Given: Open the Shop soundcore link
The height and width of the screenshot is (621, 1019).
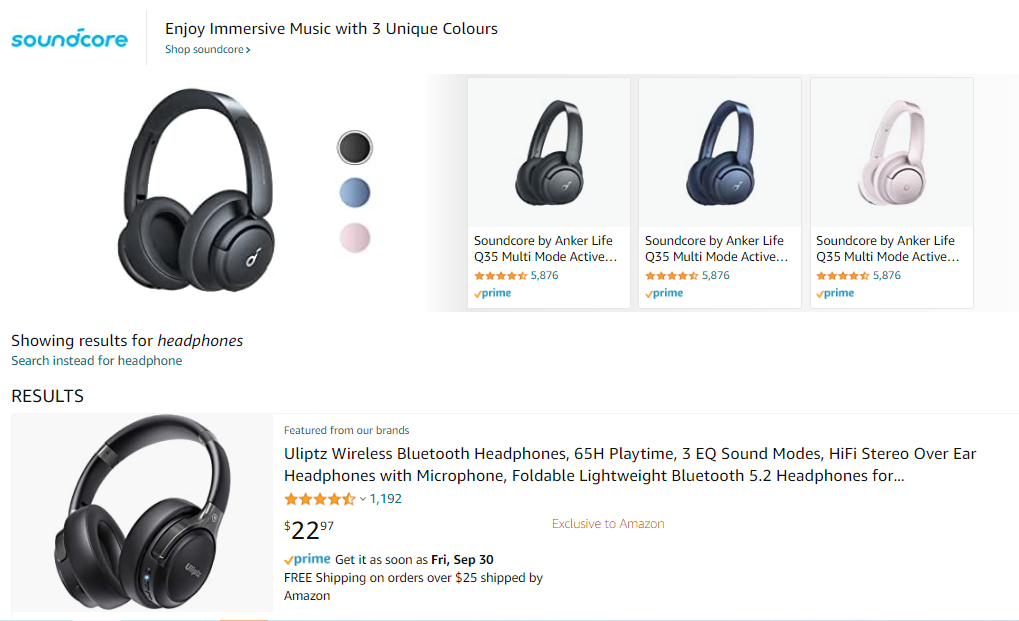Looking at the screenshot, I should [x=207, y=50].
